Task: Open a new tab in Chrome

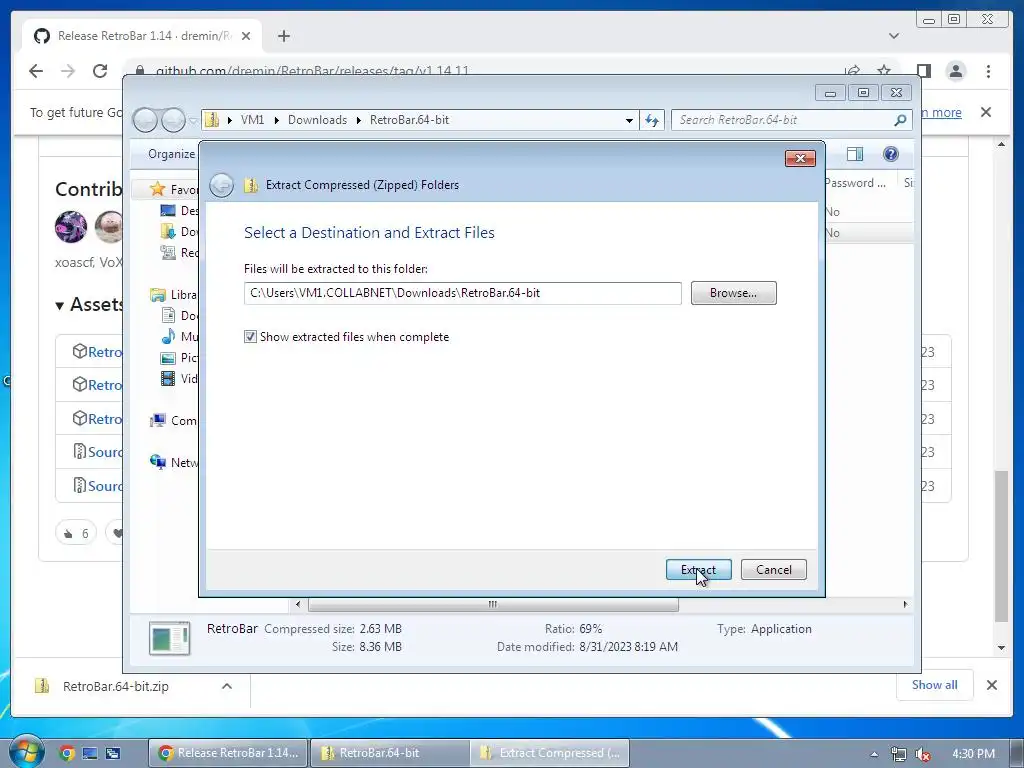Action: [x=283, y=36]
